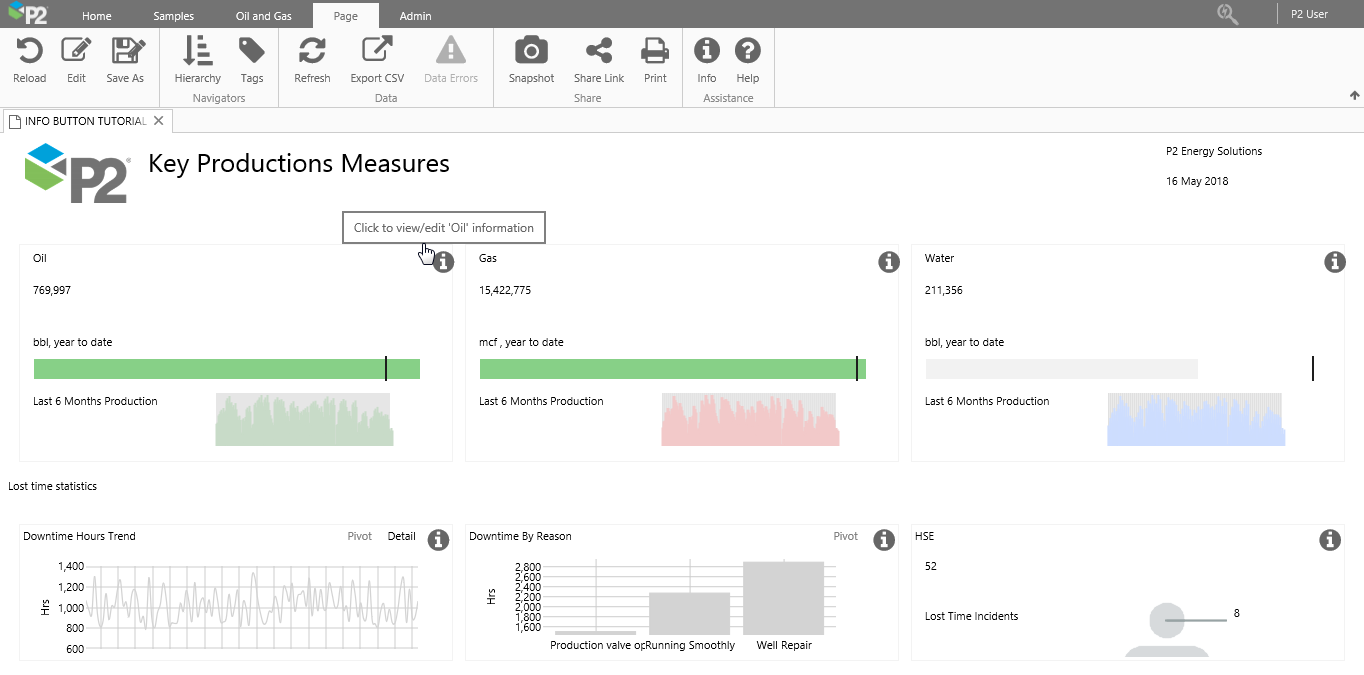
Task: Take a Snapshot of the page
Action: [x=531, y=52]
